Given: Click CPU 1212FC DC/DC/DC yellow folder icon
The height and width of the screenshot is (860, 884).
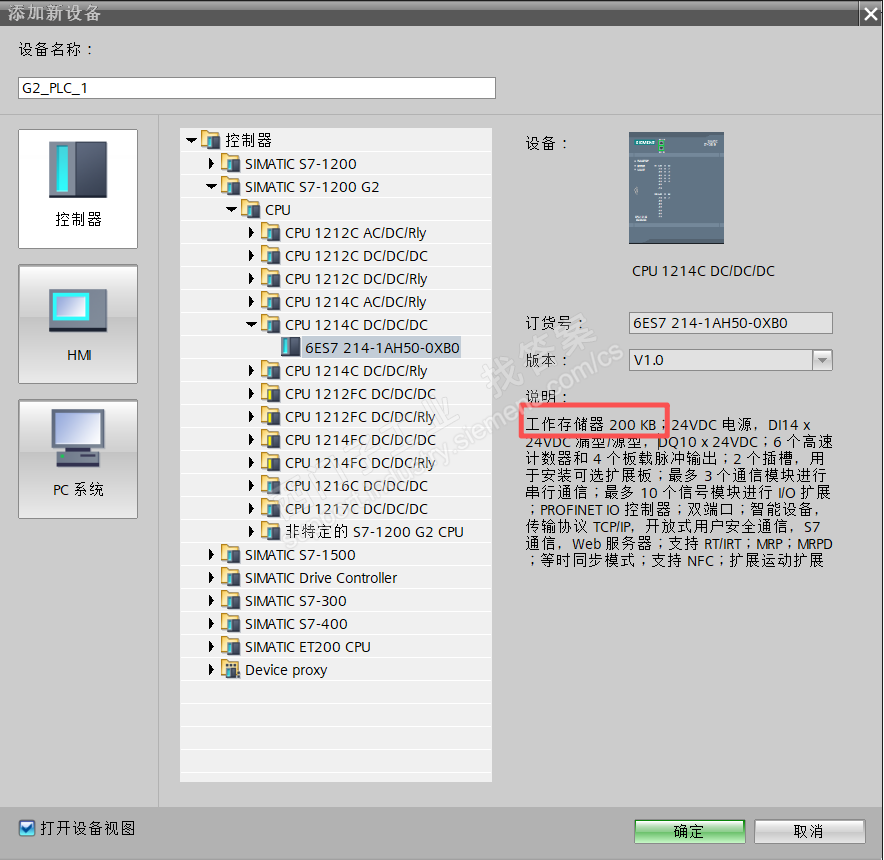Looking at the screenshot, I should (x=271, y=393).
